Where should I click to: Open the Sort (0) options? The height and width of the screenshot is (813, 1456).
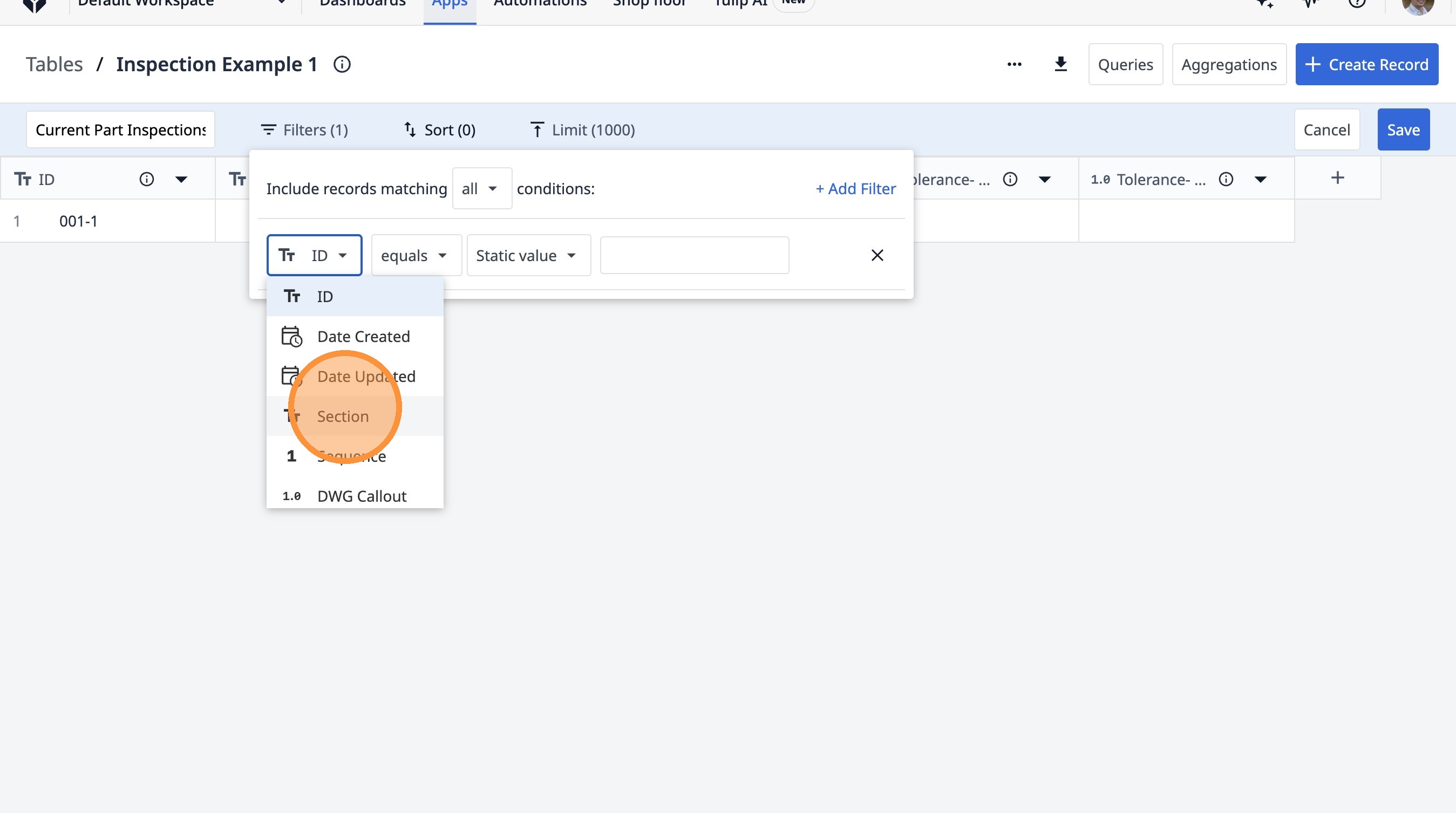coord(439,130)
